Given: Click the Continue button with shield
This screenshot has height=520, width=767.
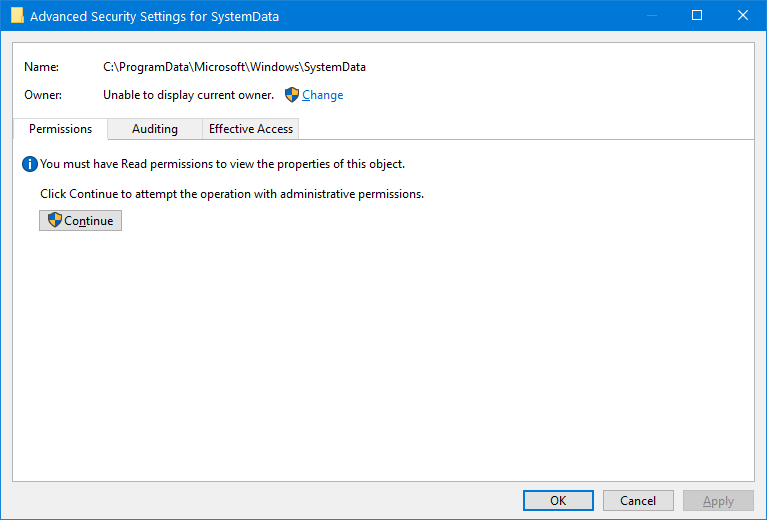Looking at the screenshot, I should click(80, 221).
